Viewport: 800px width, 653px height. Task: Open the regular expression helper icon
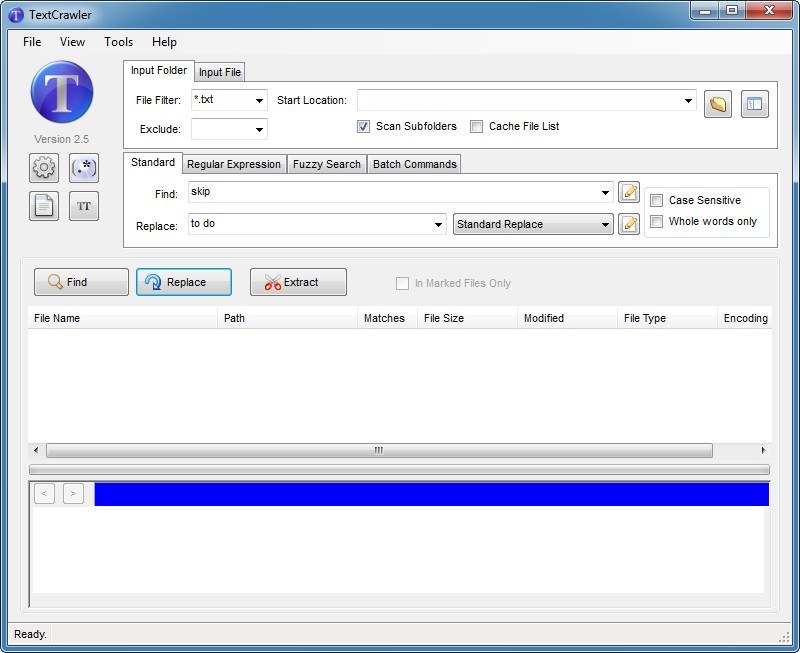tap(83, 168)
